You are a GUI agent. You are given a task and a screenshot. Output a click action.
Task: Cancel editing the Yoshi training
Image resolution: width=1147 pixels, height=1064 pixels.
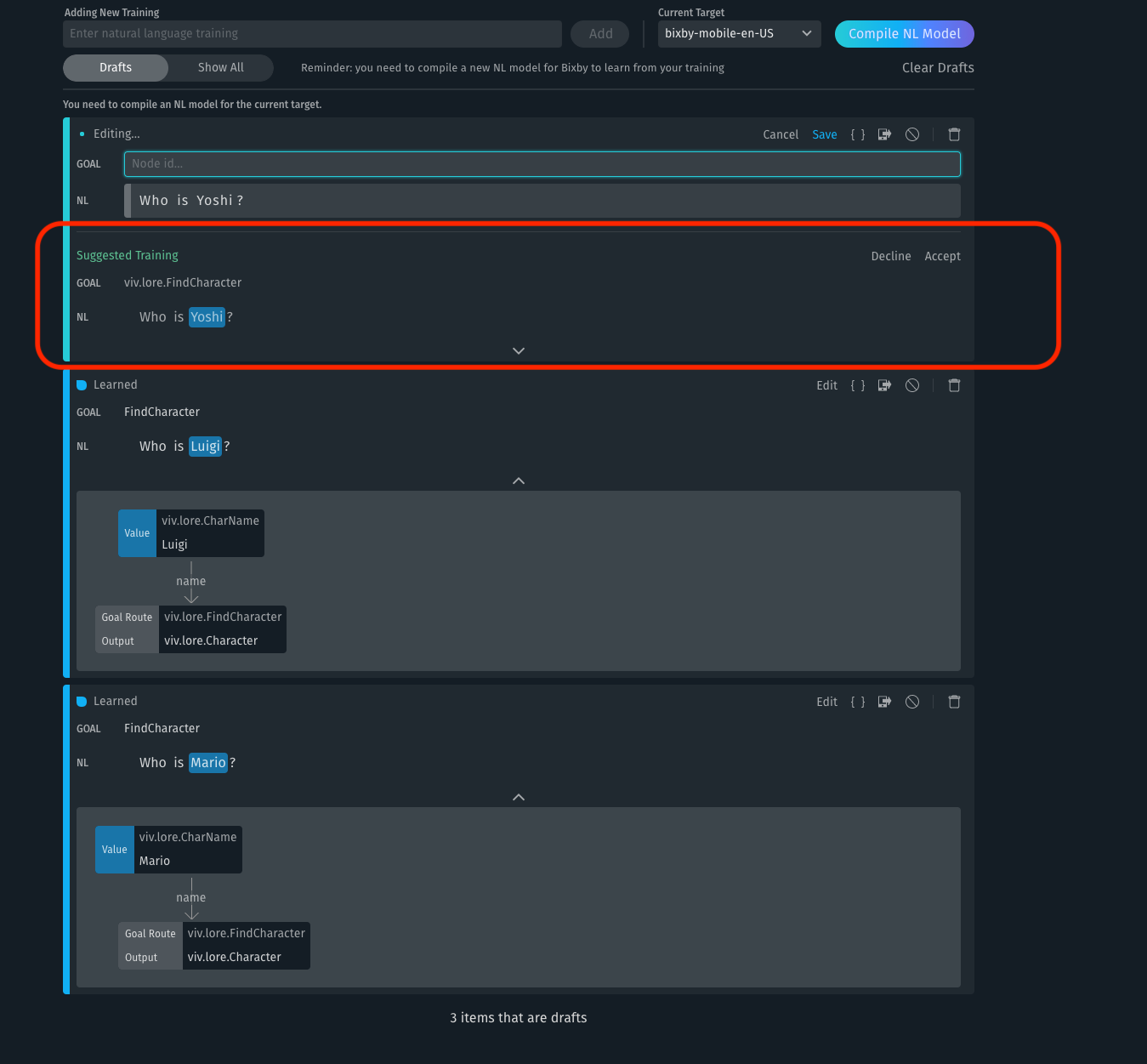[x=781, y=134]
